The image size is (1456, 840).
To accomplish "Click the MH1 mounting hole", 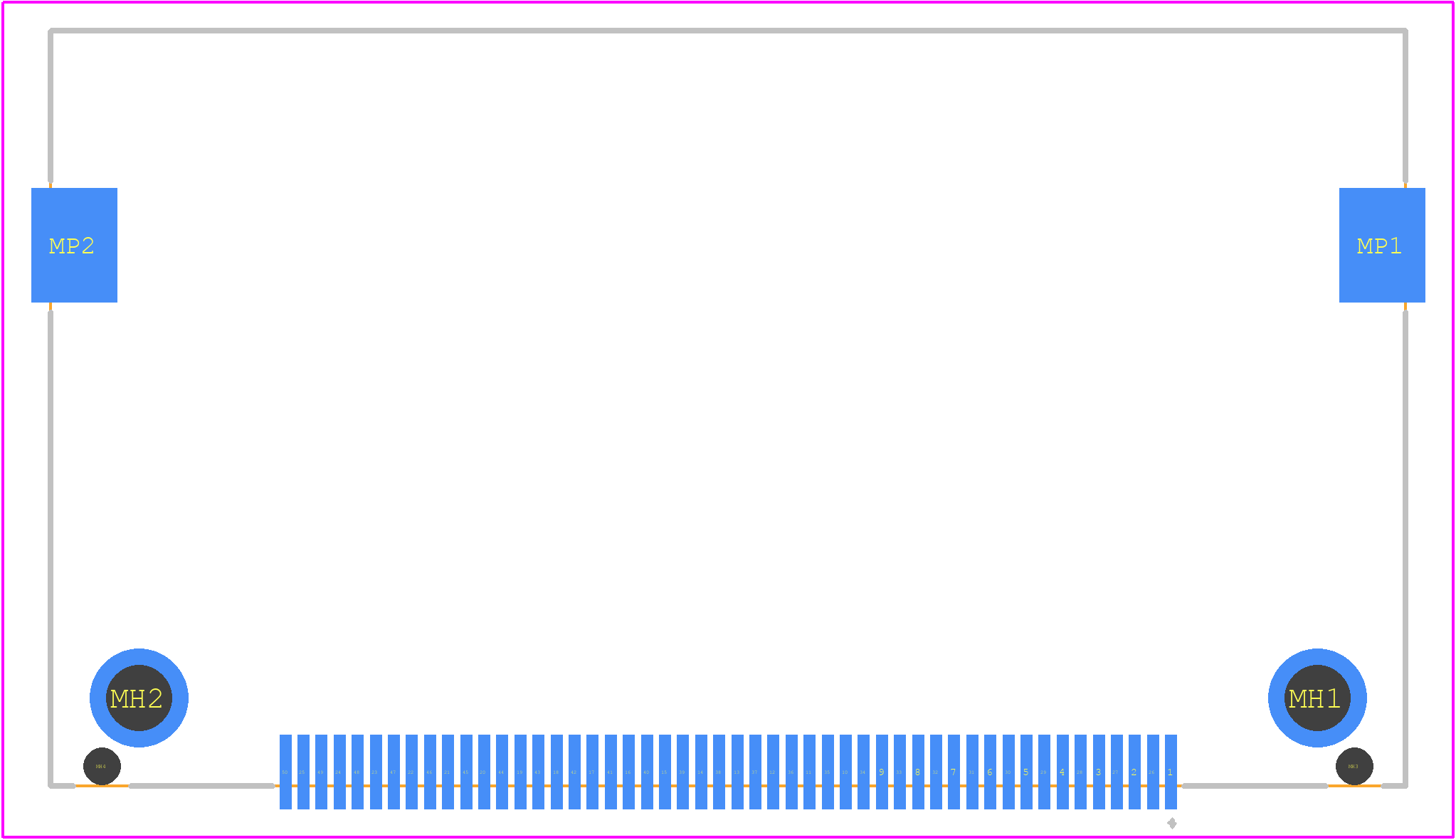I will tap(1317, 698).
